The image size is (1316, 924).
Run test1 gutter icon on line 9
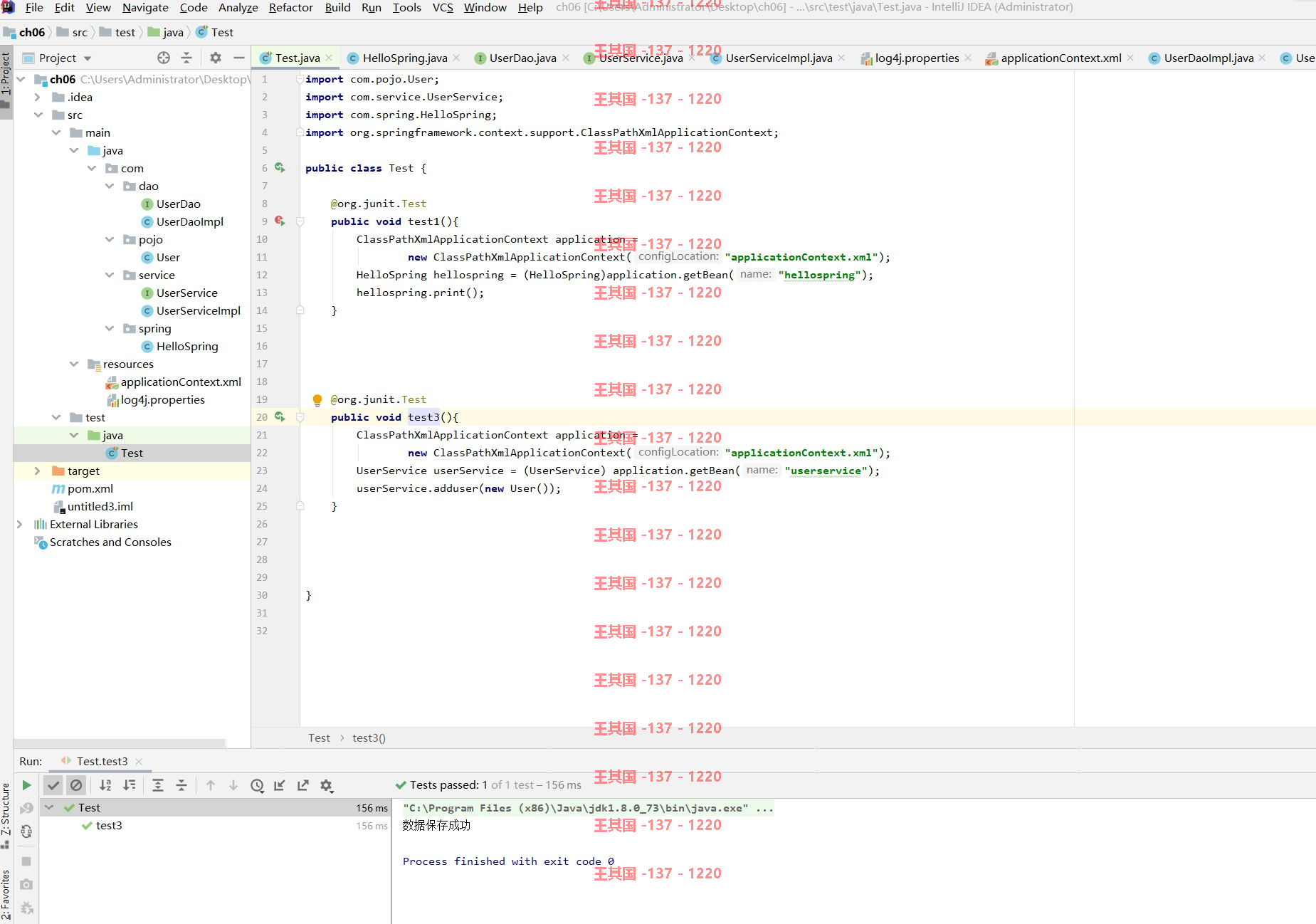pos(280,221)
